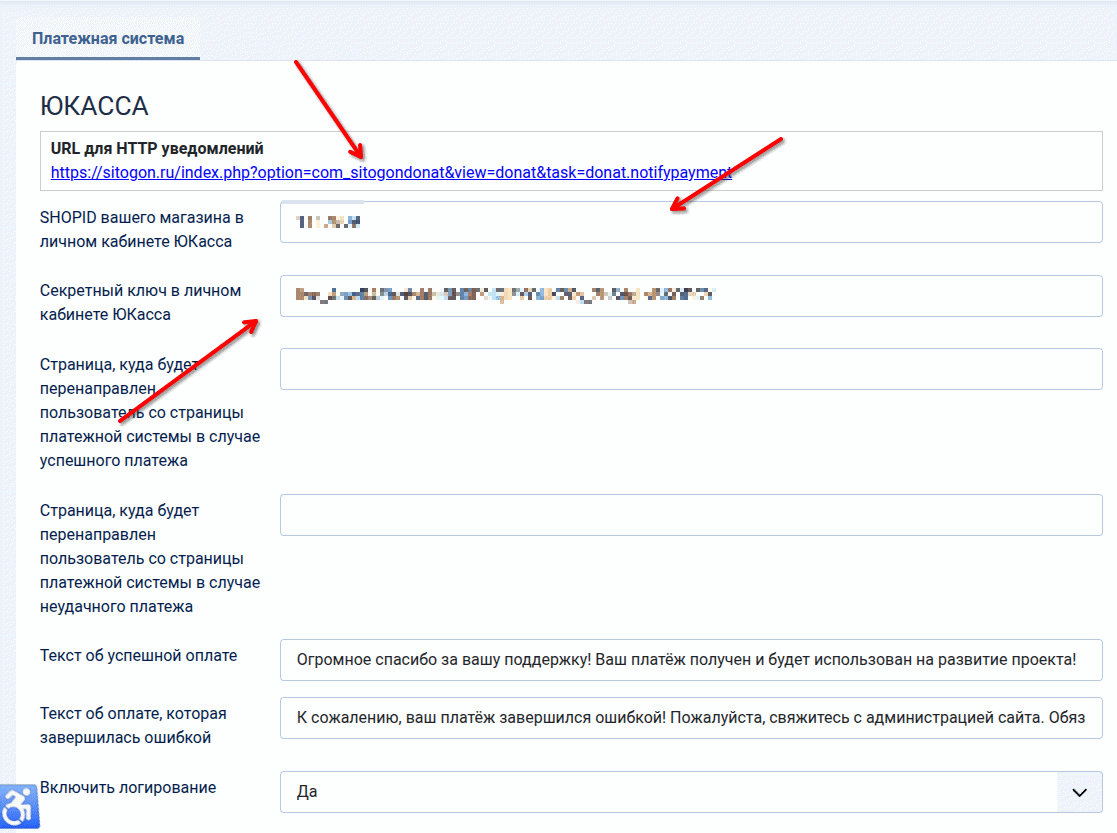Click the SHOPID input field
1117x833 pixels.
690,222
